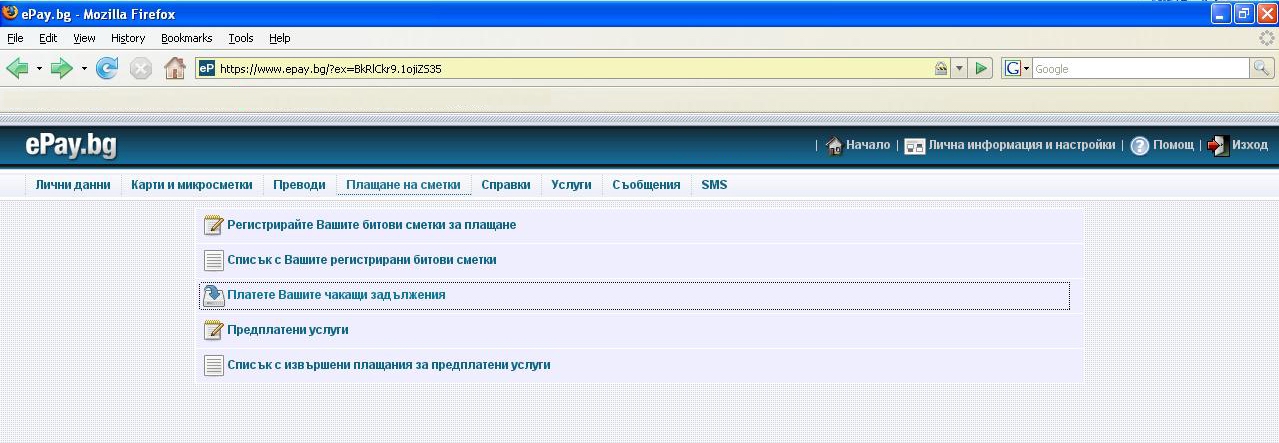Click the house icon next to Начало
The width and height of the screenshot is (1279, 443).
coord(835,146)
